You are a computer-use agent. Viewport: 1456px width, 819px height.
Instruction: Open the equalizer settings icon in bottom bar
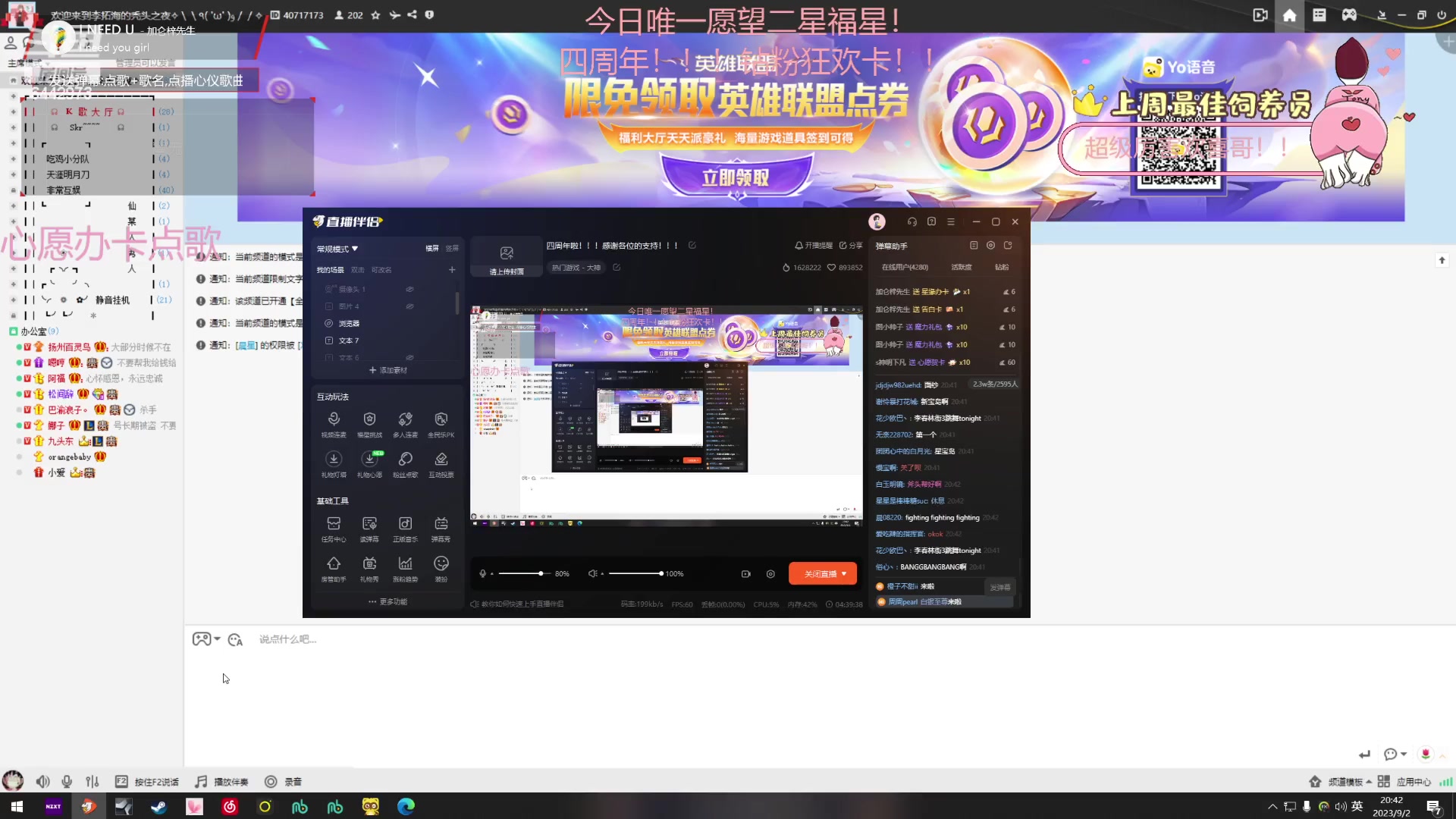click(770, 574)
